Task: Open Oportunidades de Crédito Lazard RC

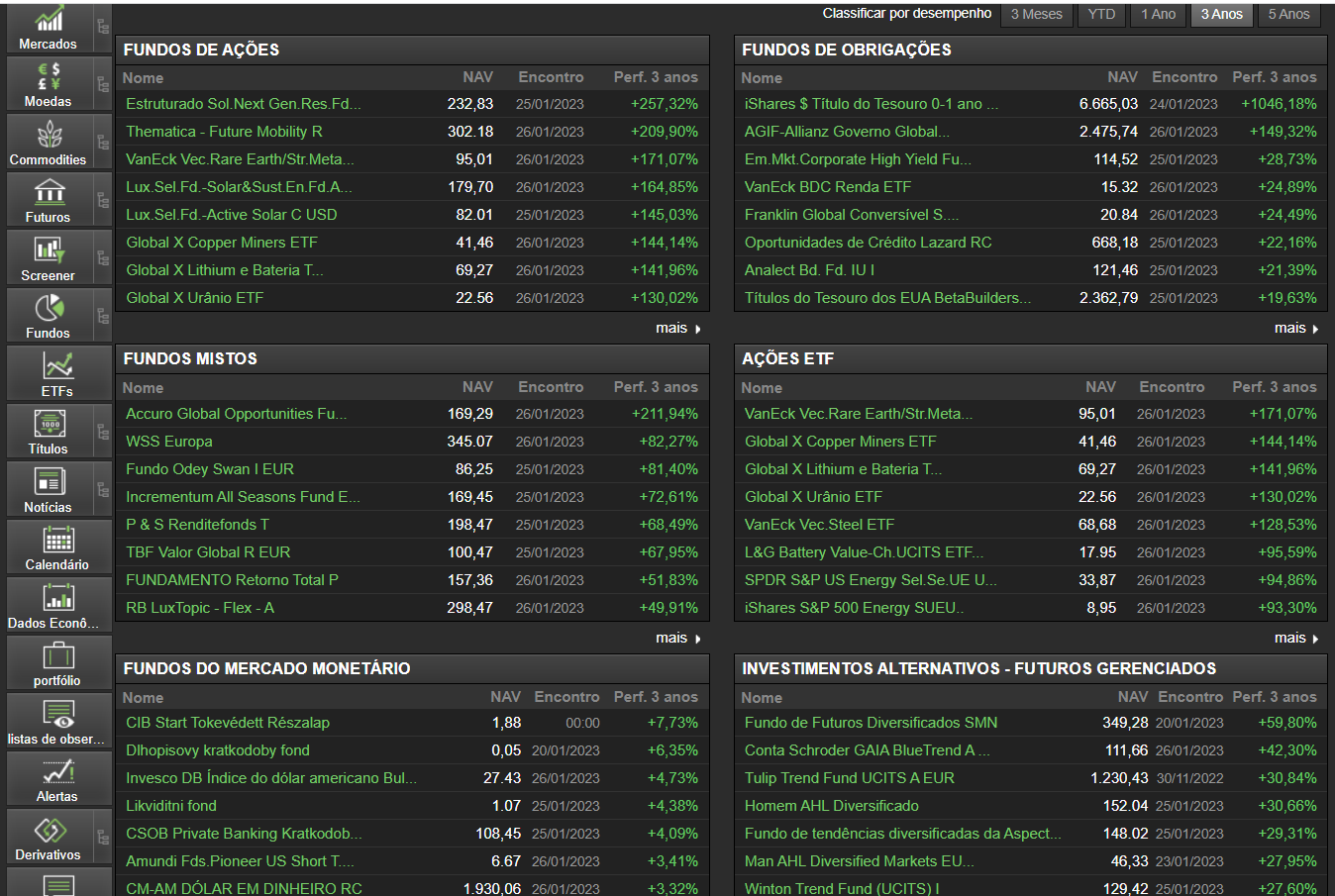Action: click(x=868, y=243)
